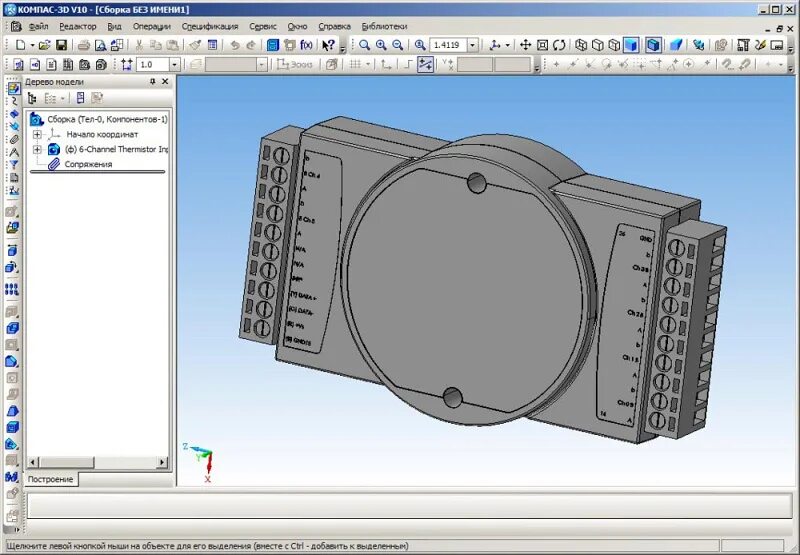Viewport: 800px width, 555px height.
Task: Pin the Дерево модели panel
Action: [152, 82]
